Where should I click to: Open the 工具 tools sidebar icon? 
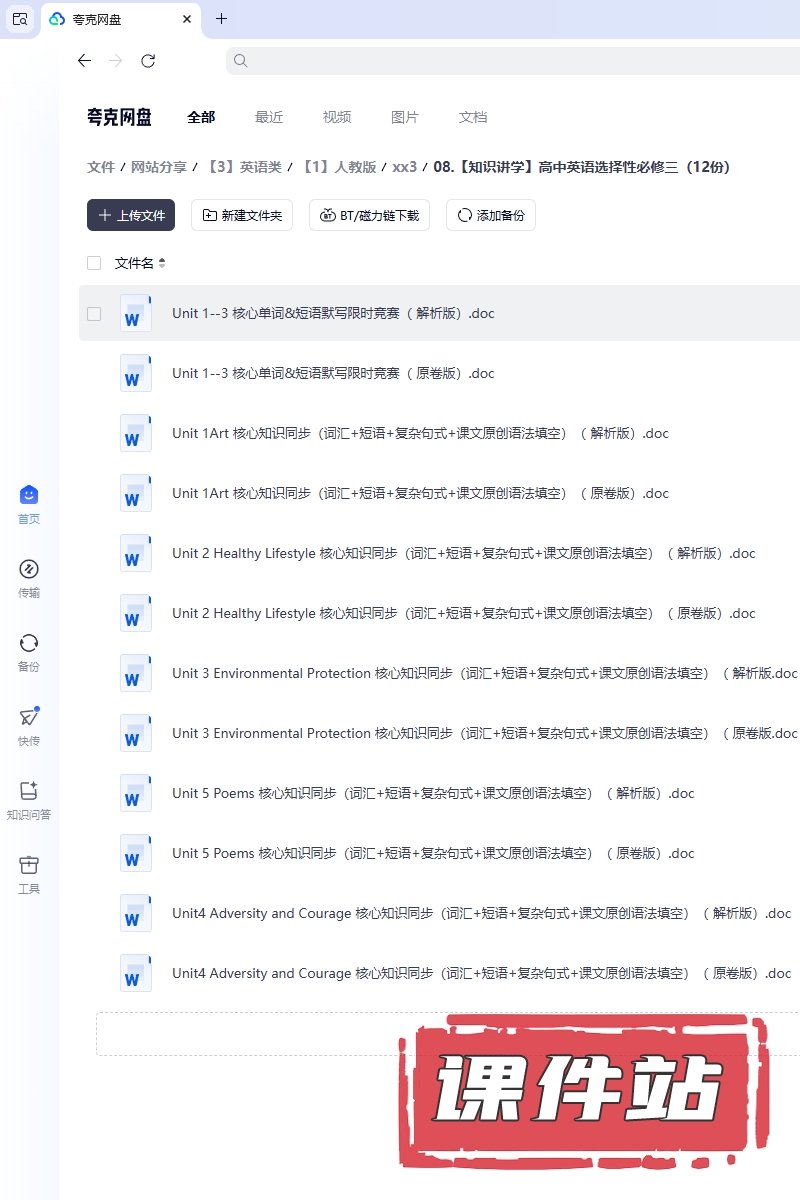click(x=29, y=865)
